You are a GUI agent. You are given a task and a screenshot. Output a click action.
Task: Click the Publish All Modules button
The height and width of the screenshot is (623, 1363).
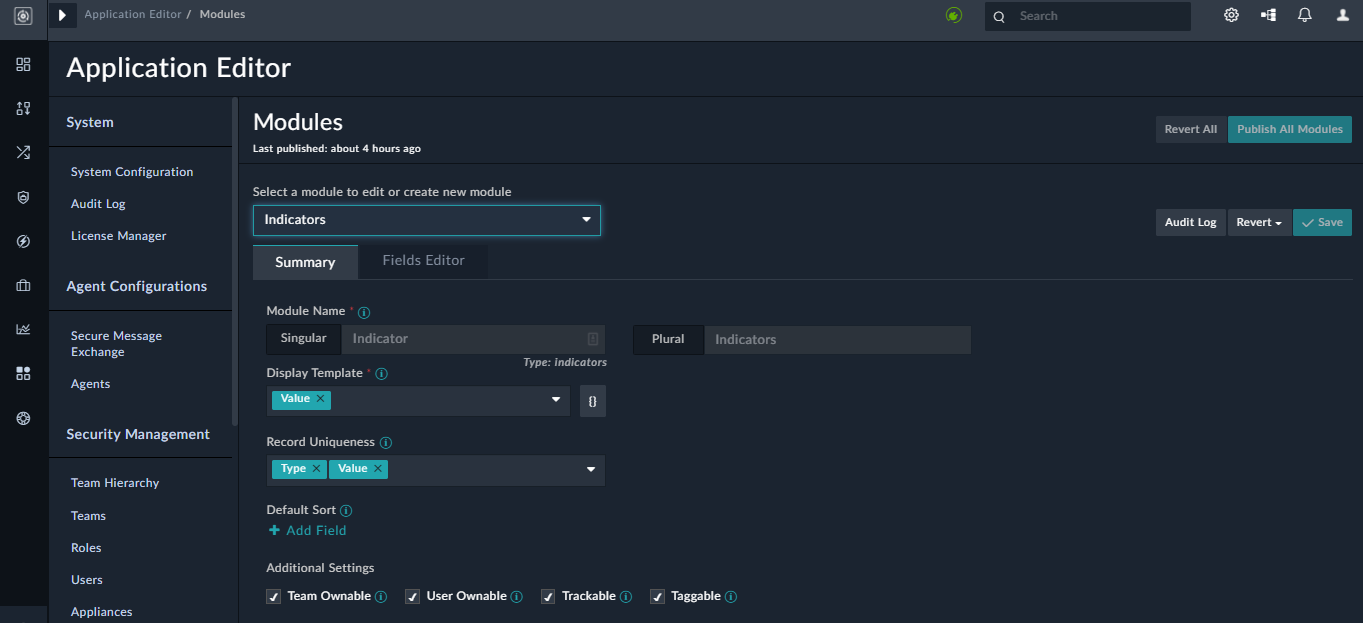1289,129
